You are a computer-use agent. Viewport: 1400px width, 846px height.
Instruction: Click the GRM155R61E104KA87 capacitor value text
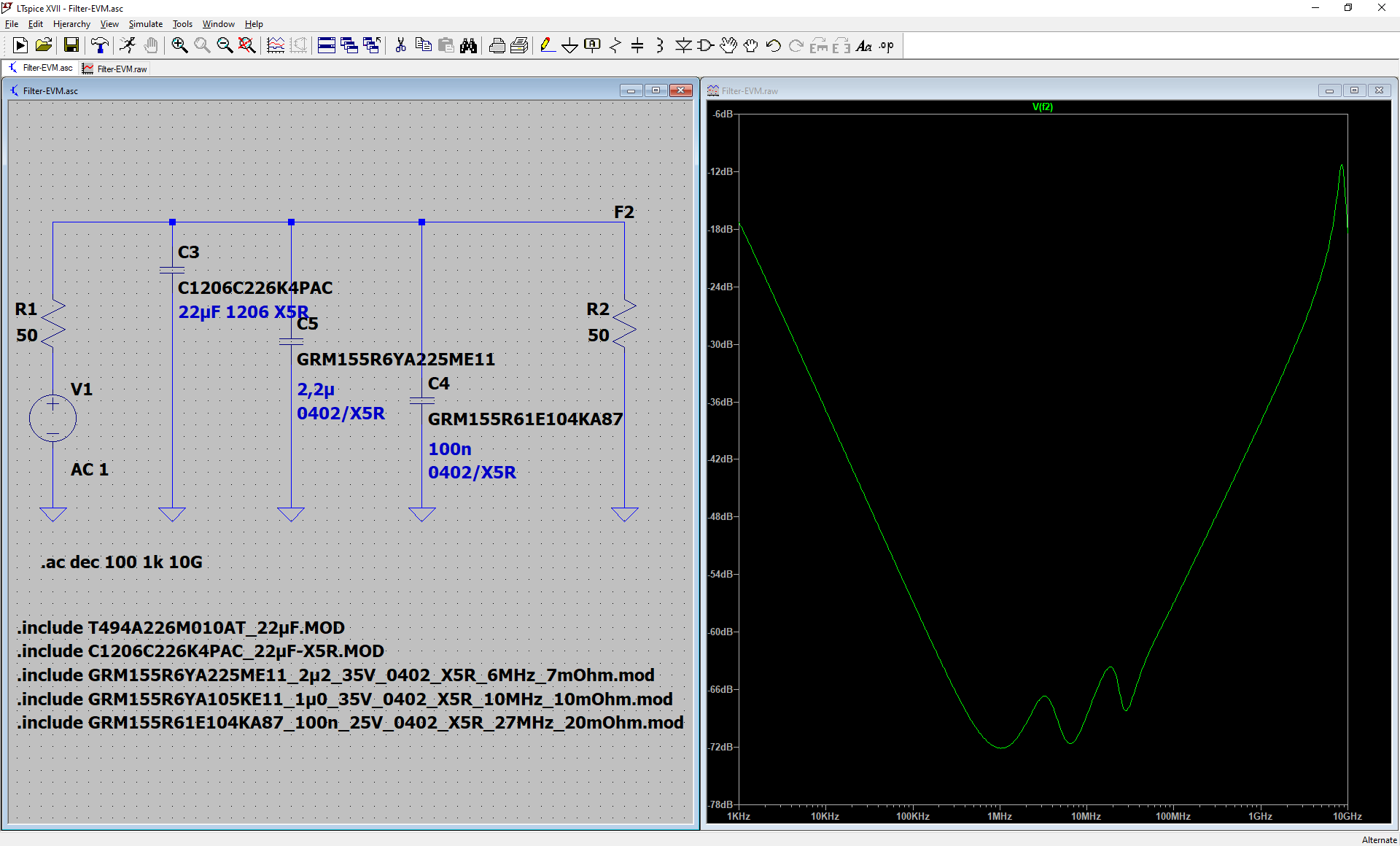[x=525, y=419]
